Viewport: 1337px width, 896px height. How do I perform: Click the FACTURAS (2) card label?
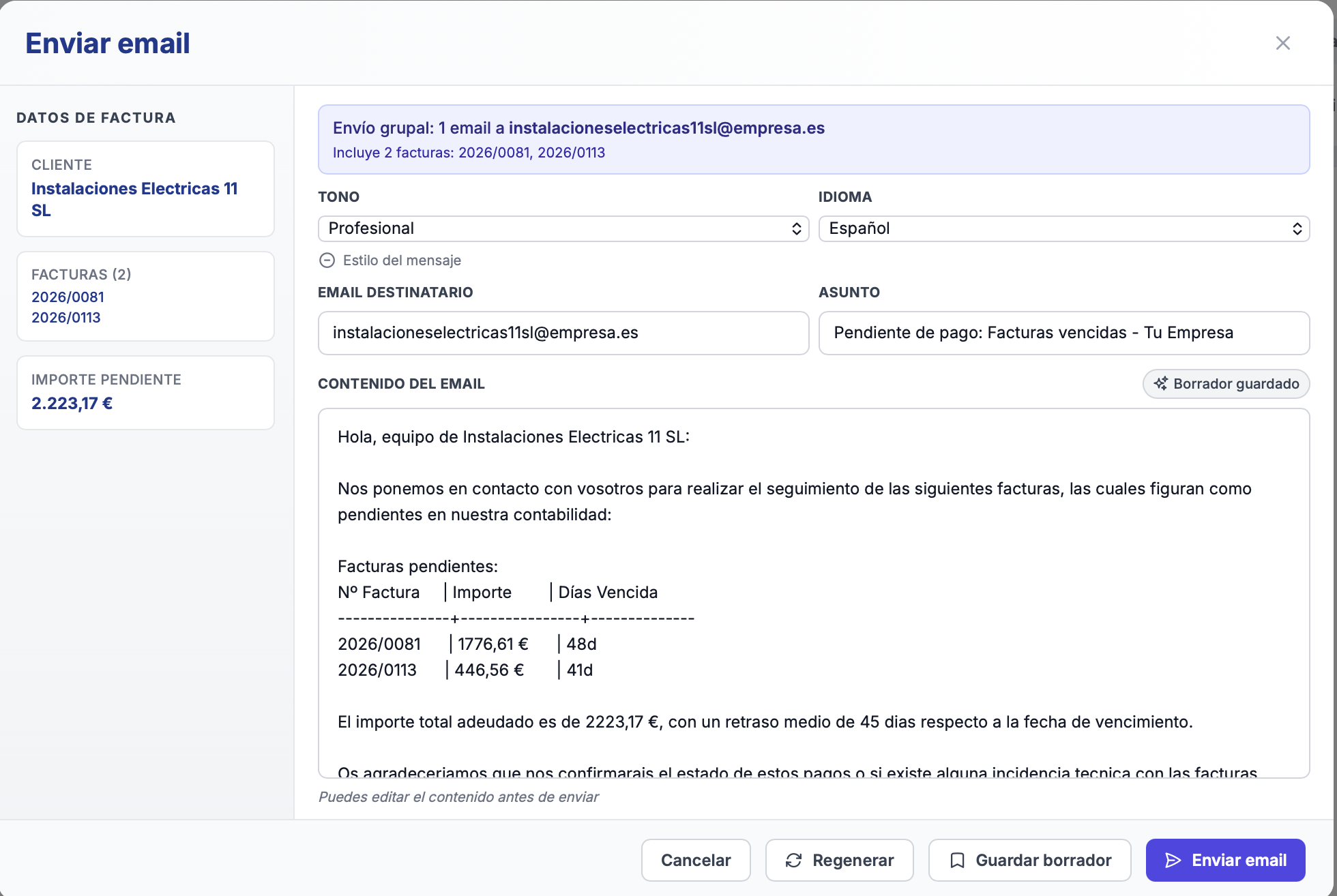[81, 275]
